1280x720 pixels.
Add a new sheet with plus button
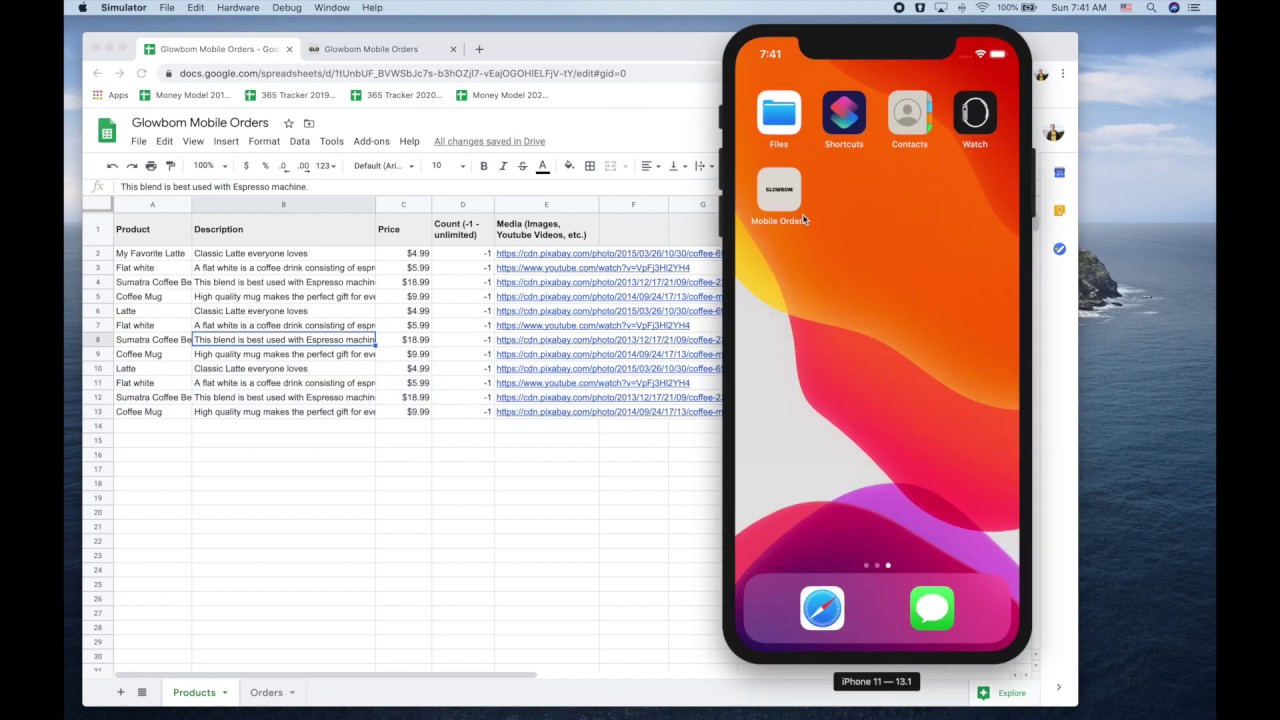121,692
